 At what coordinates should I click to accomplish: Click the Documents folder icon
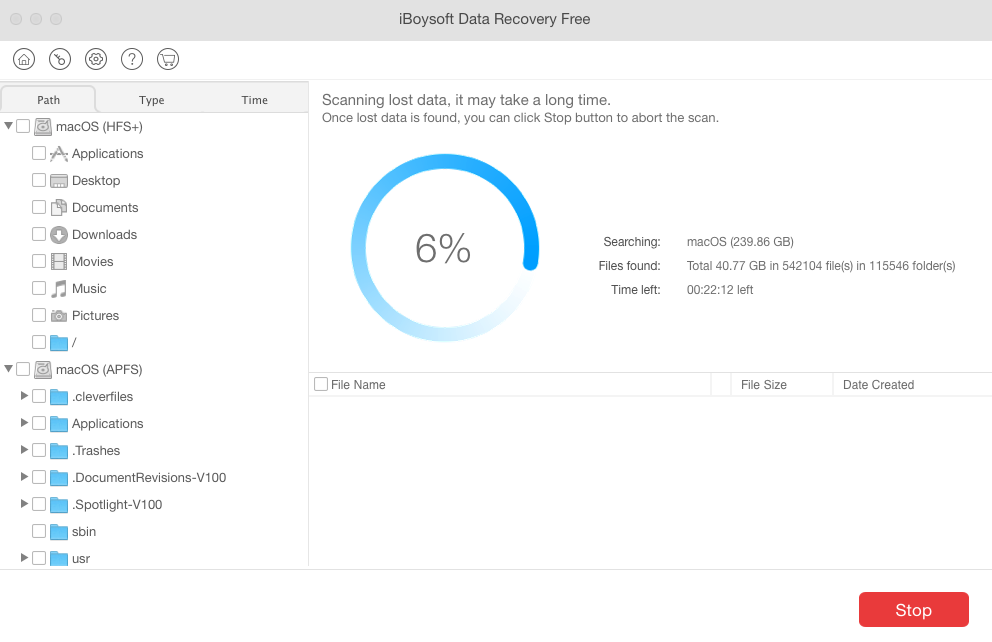coord(59,207)
